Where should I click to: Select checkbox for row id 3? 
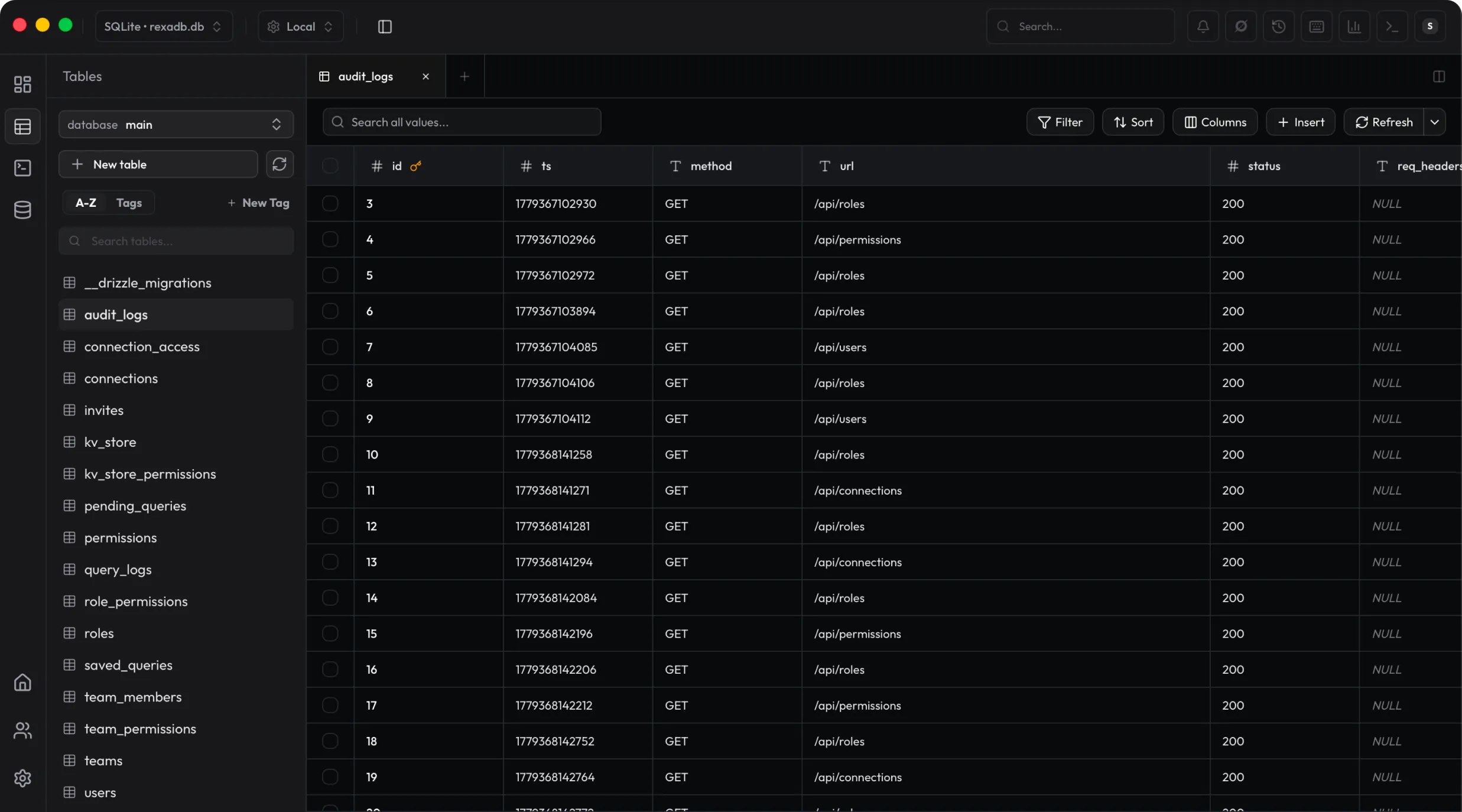330,203
